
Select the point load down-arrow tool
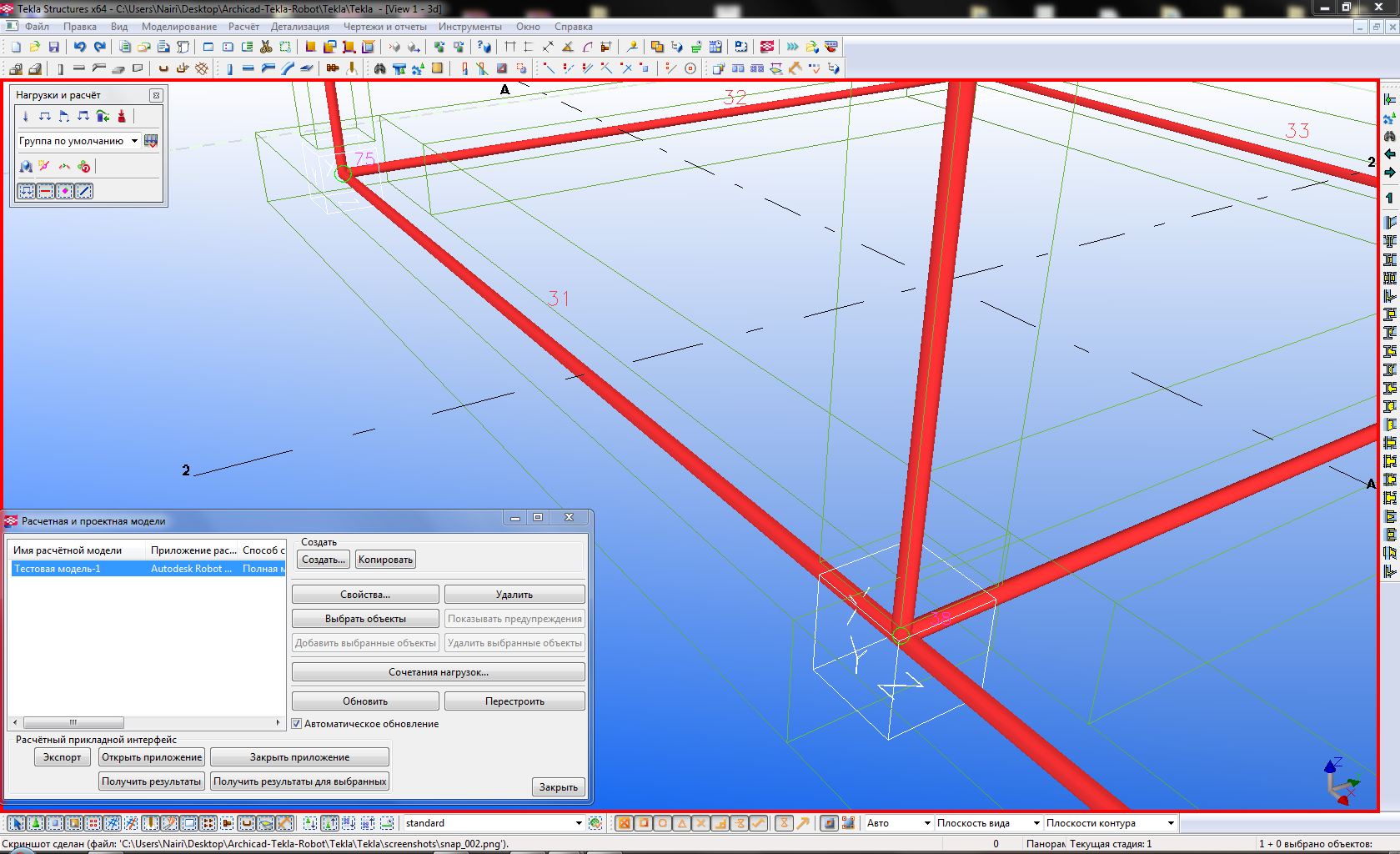tap(26, 117)
